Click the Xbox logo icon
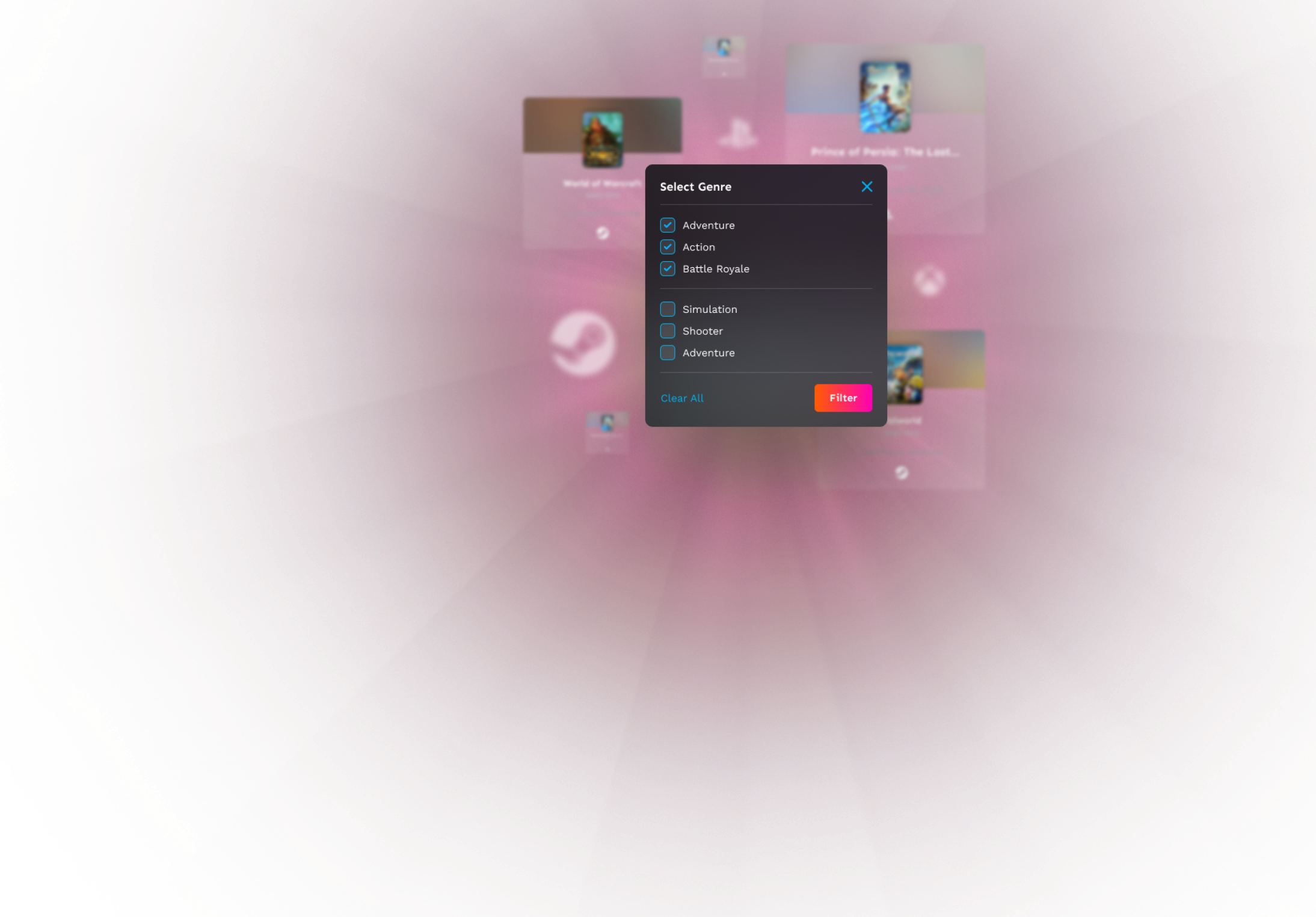Viewport: 1316px width, 917px height. click(929, 280)
